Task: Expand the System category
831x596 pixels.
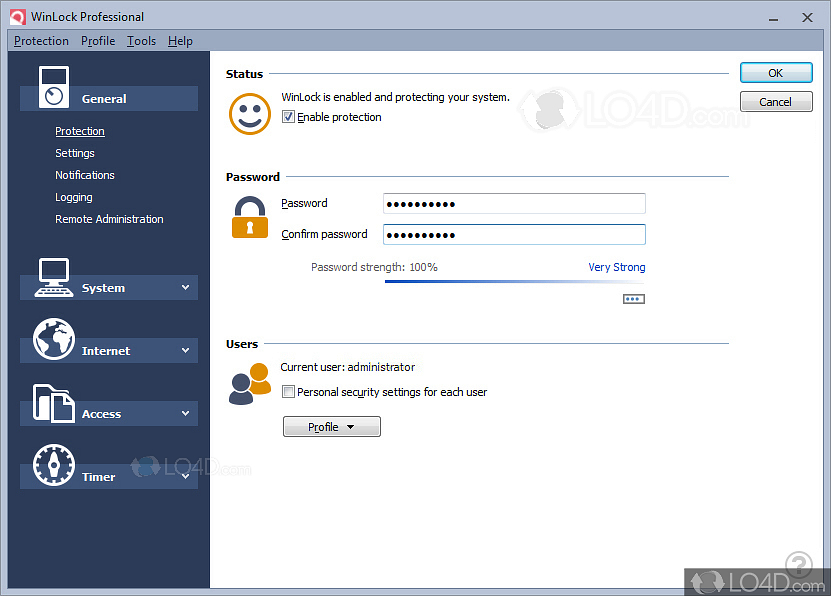Action: click(x=185, y=287)
